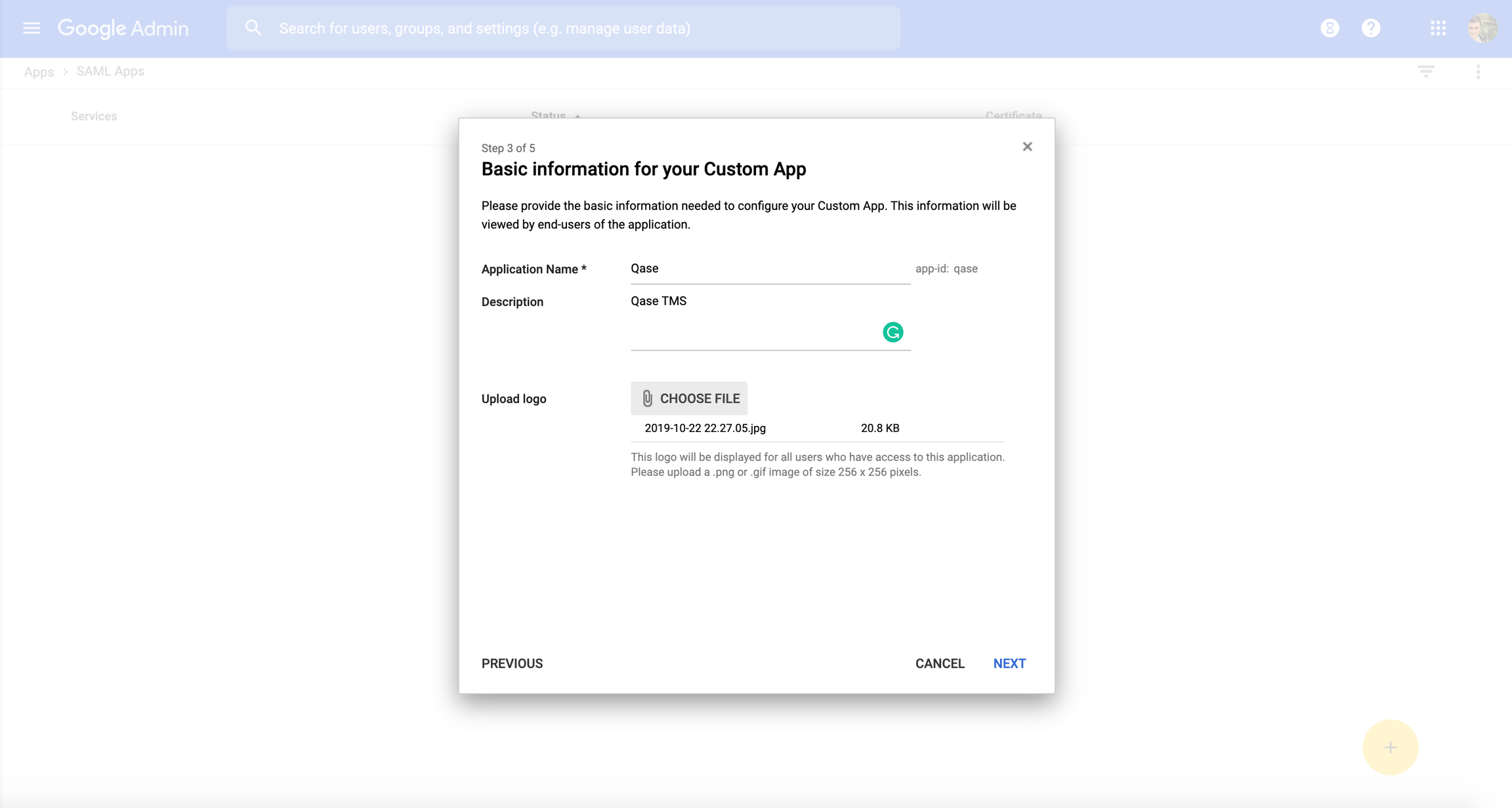Open the filter icon in toolbar
Image resolution: width=1512 pixels, height=808 pixels.
[1425, 72]
